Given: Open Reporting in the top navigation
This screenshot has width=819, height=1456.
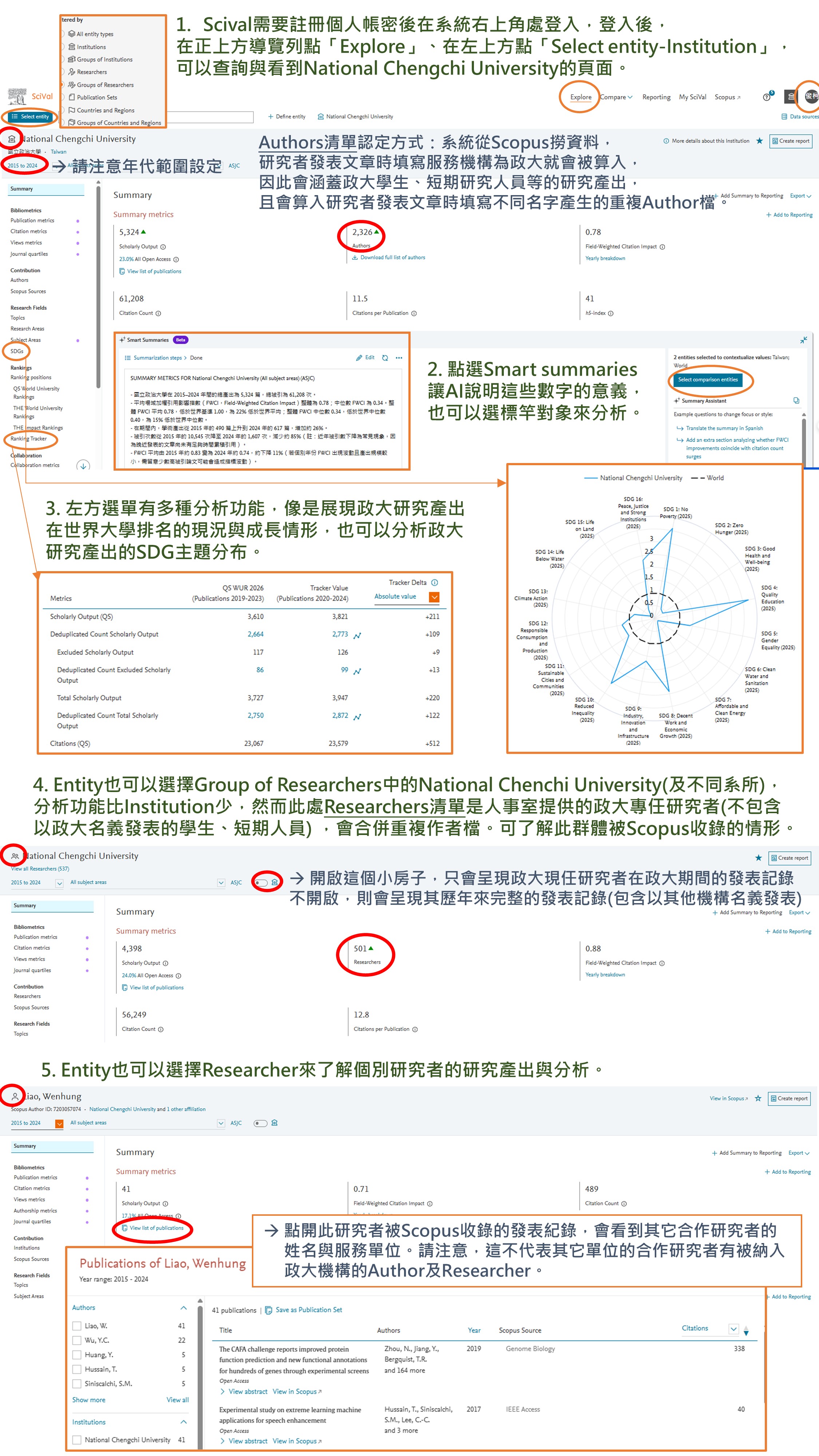Looking at the screenshot, I should 656,97.
